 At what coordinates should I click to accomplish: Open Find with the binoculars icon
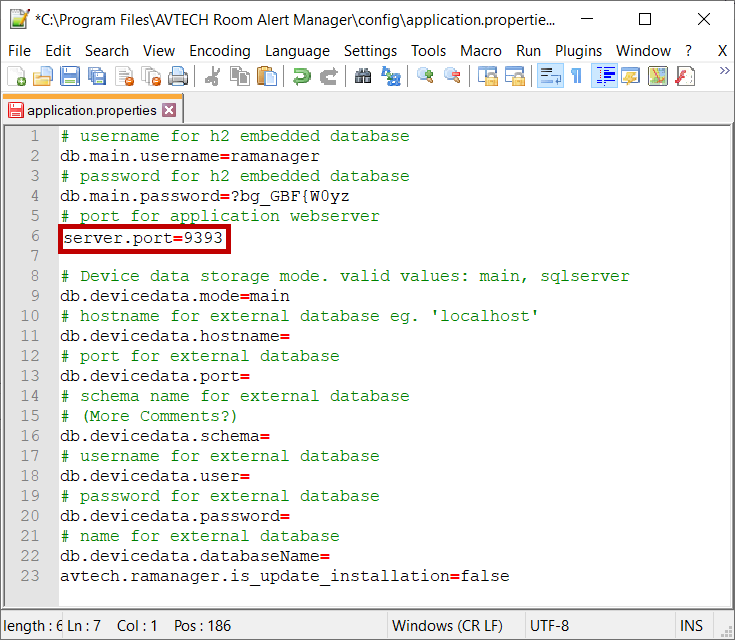363,77
